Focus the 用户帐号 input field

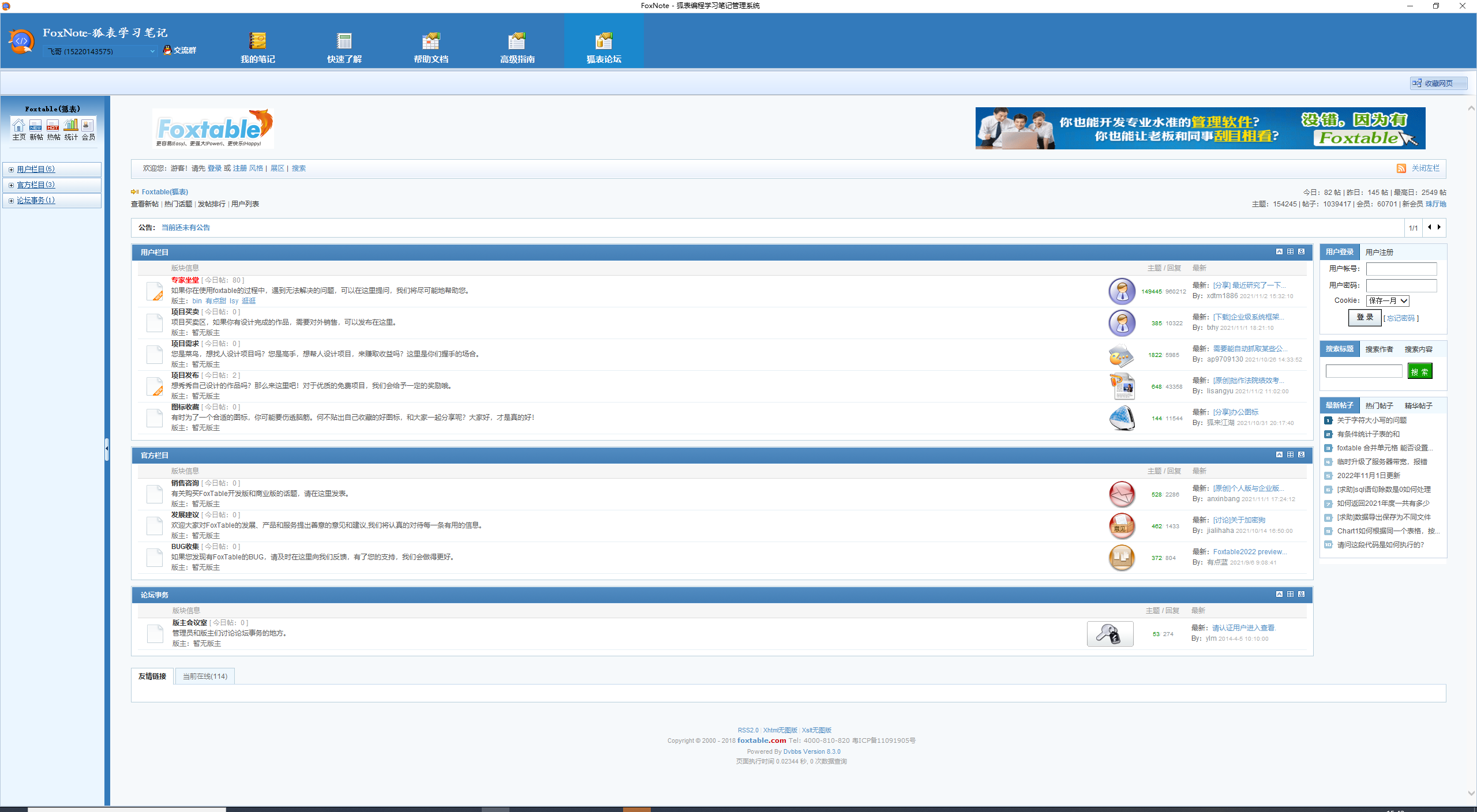click(x=1401, y=269)
